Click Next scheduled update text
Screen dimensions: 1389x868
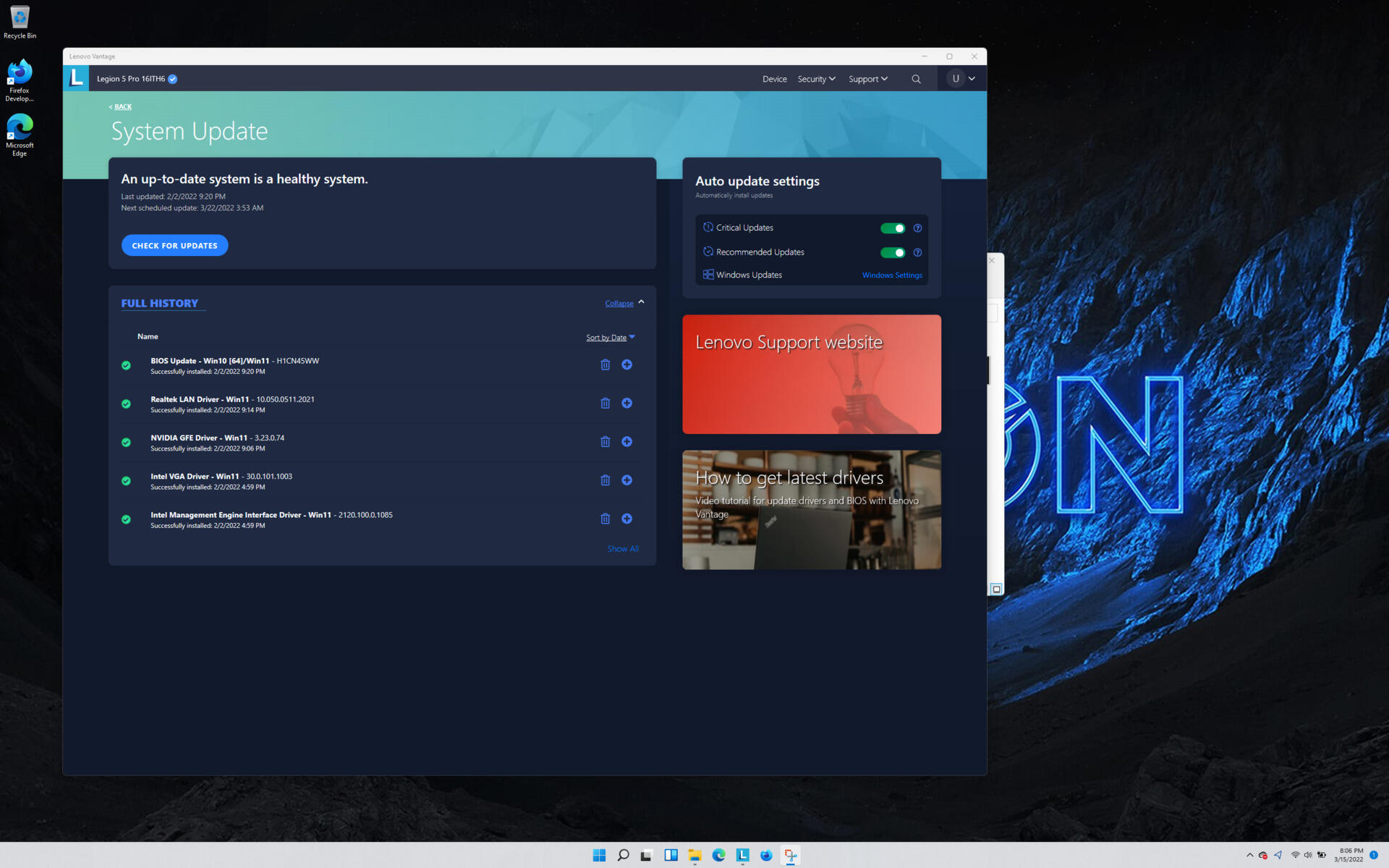[x=192, y=208]
